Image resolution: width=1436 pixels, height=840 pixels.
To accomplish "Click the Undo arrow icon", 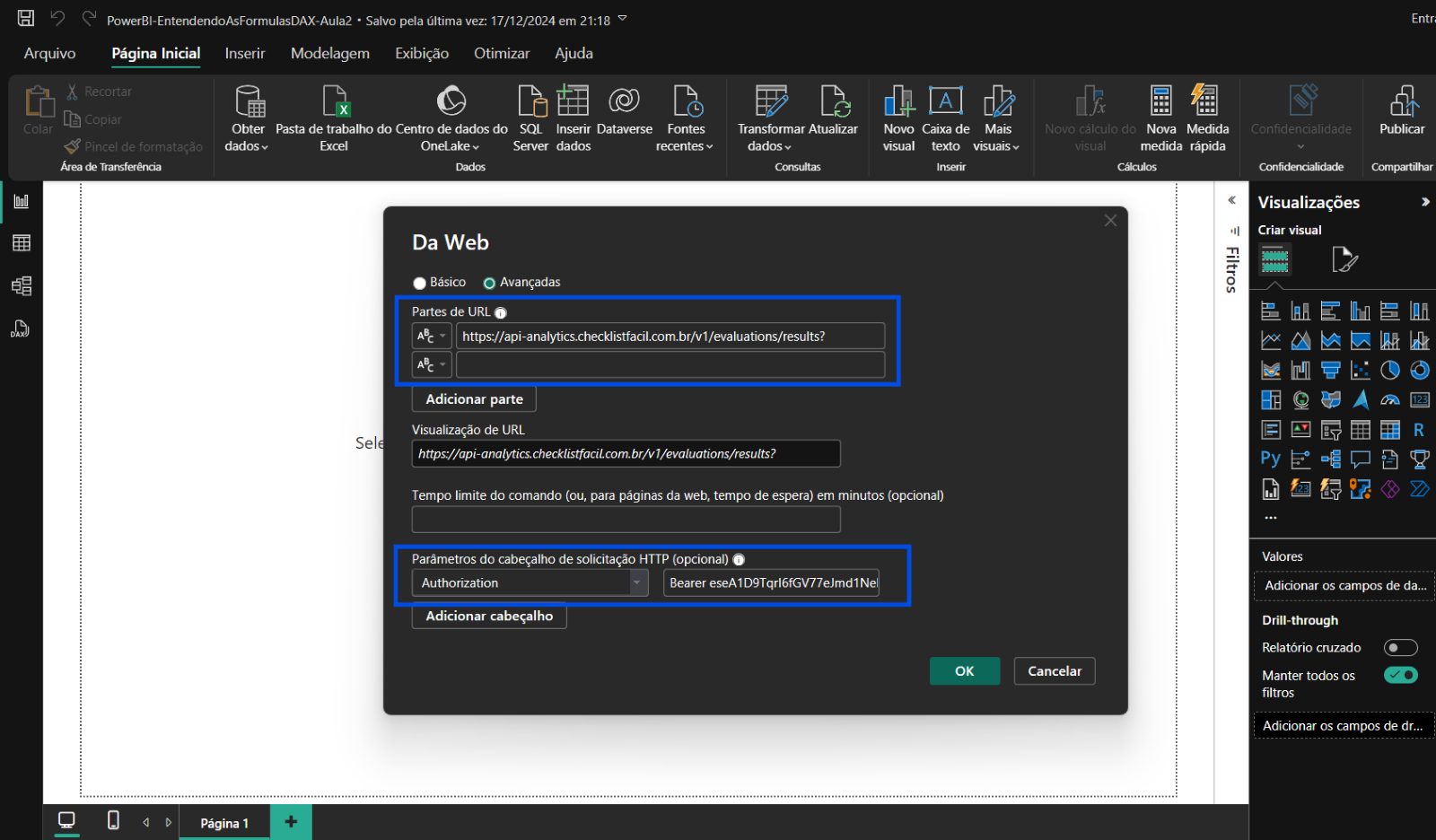I will click(x=57, y=18).
